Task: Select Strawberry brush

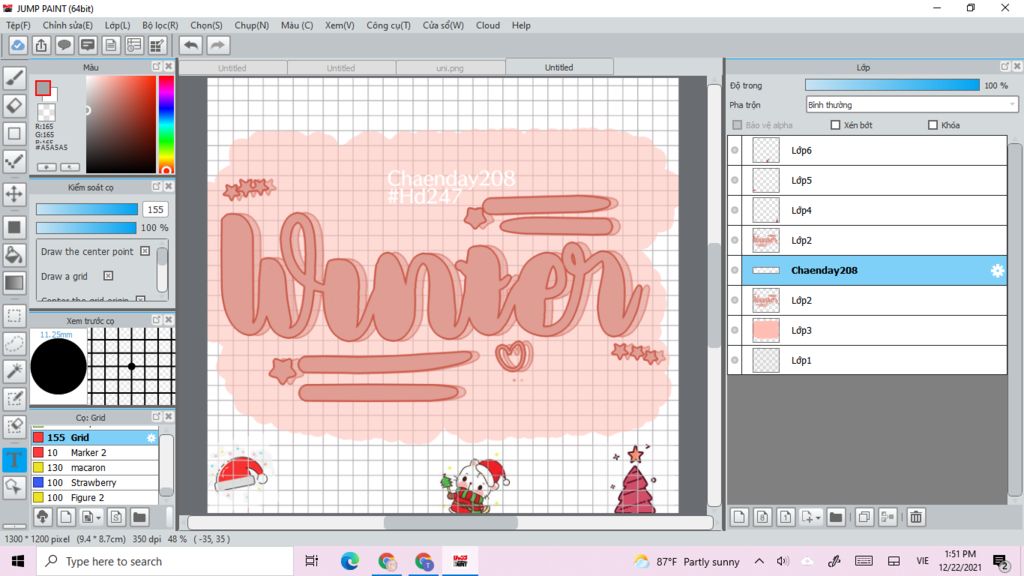Action: coord(95,483)
